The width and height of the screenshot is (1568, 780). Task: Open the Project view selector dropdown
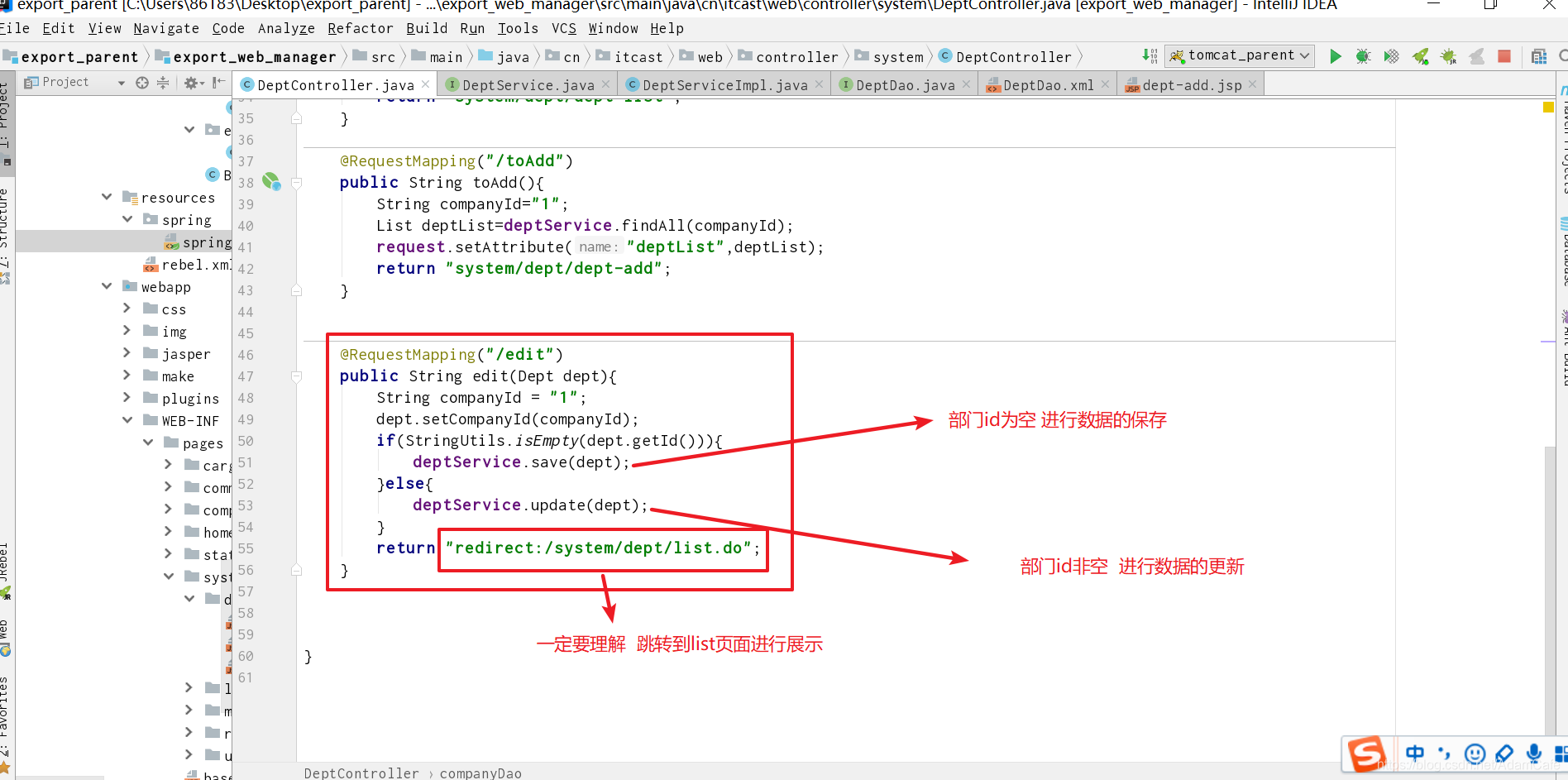(122, 83)
